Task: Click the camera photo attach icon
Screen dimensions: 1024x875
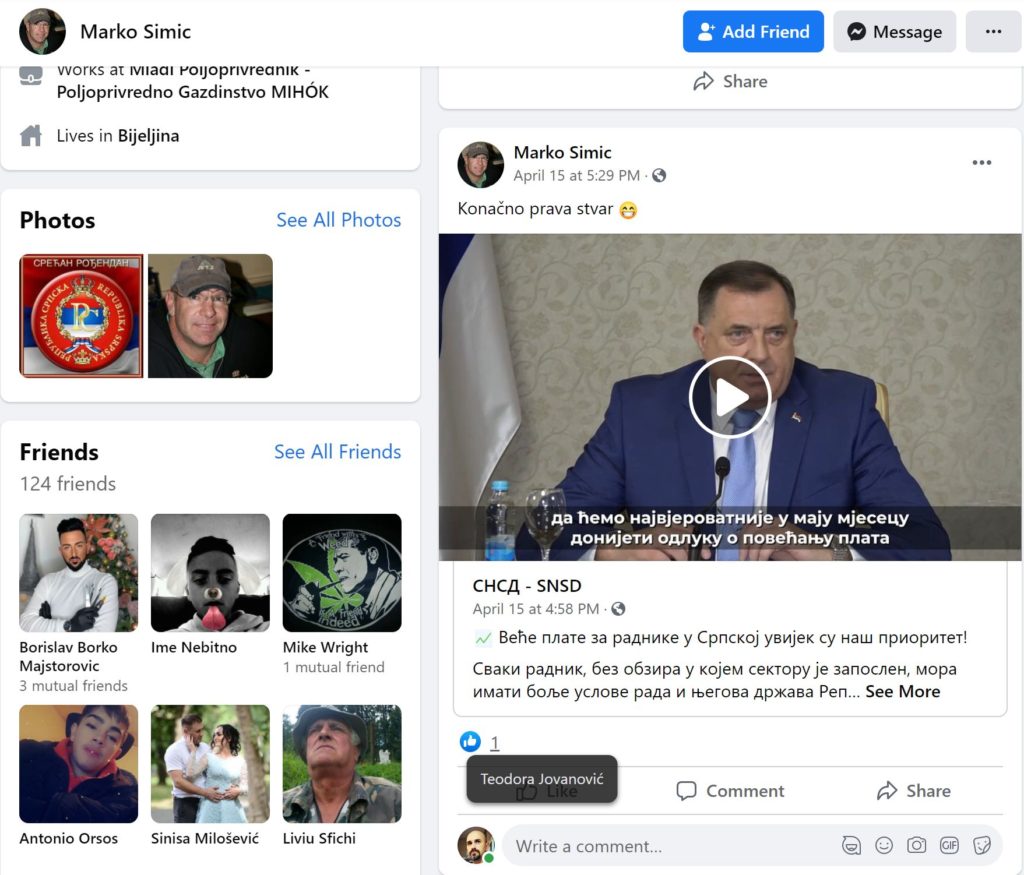Action: (916, 845)
